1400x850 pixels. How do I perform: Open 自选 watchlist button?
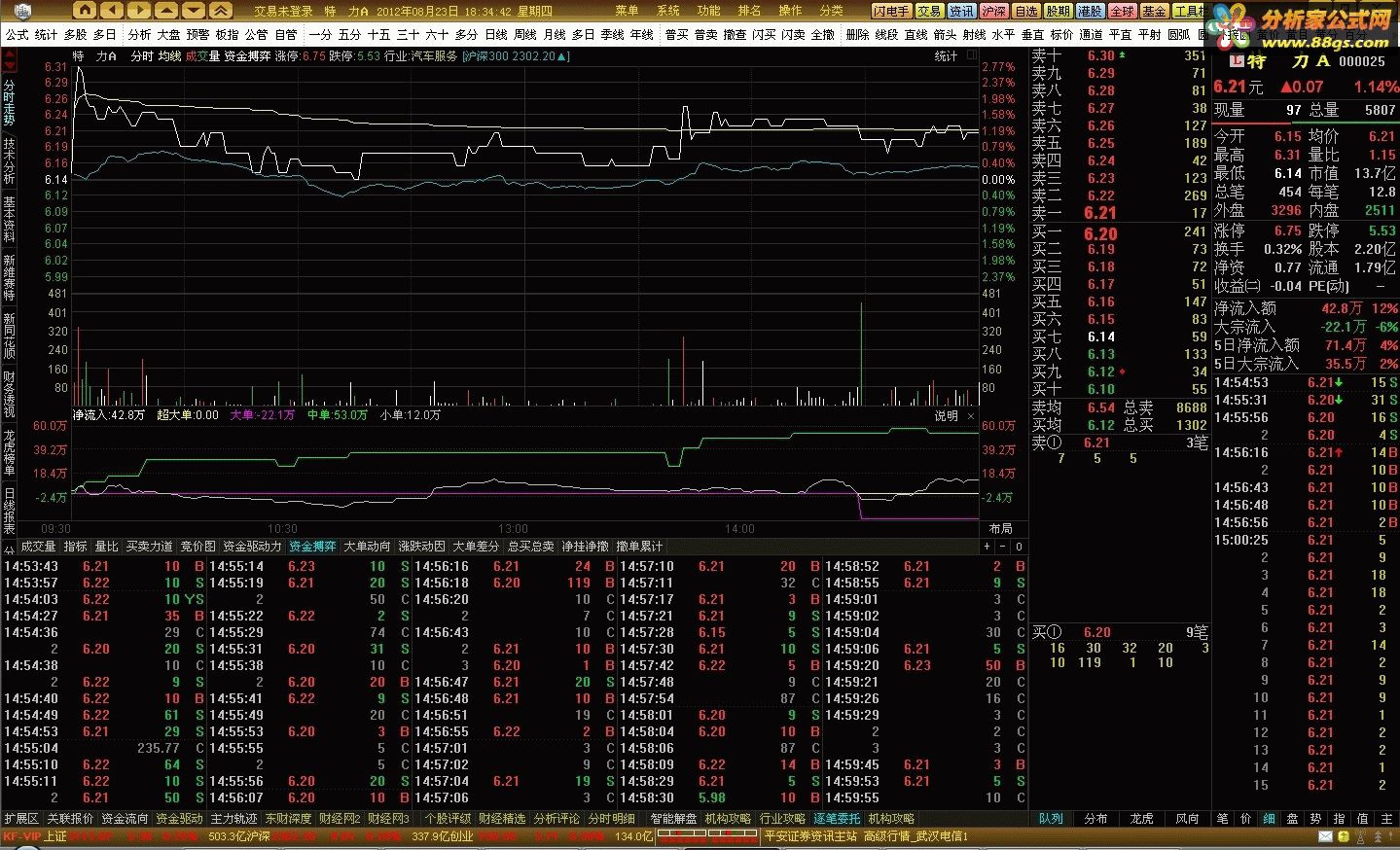point(1025,11)
